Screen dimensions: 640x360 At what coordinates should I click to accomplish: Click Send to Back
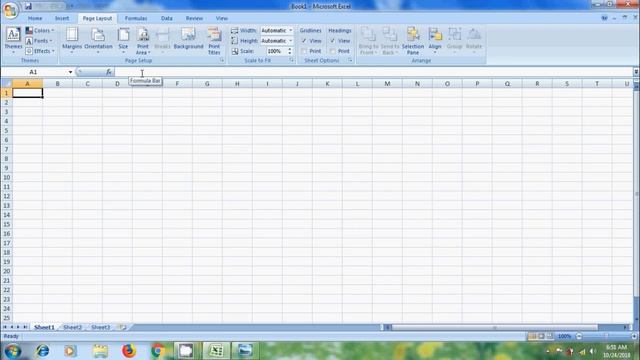390,41
